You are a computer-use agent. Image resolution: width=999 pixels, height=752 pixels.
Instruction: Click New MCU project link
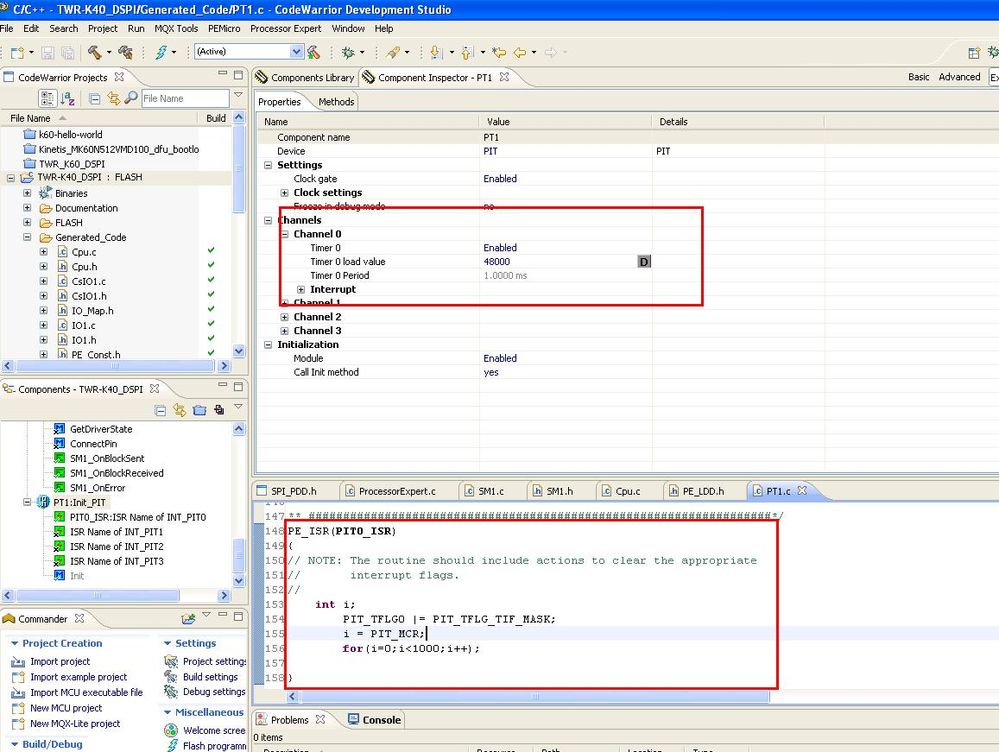point(66,708)
